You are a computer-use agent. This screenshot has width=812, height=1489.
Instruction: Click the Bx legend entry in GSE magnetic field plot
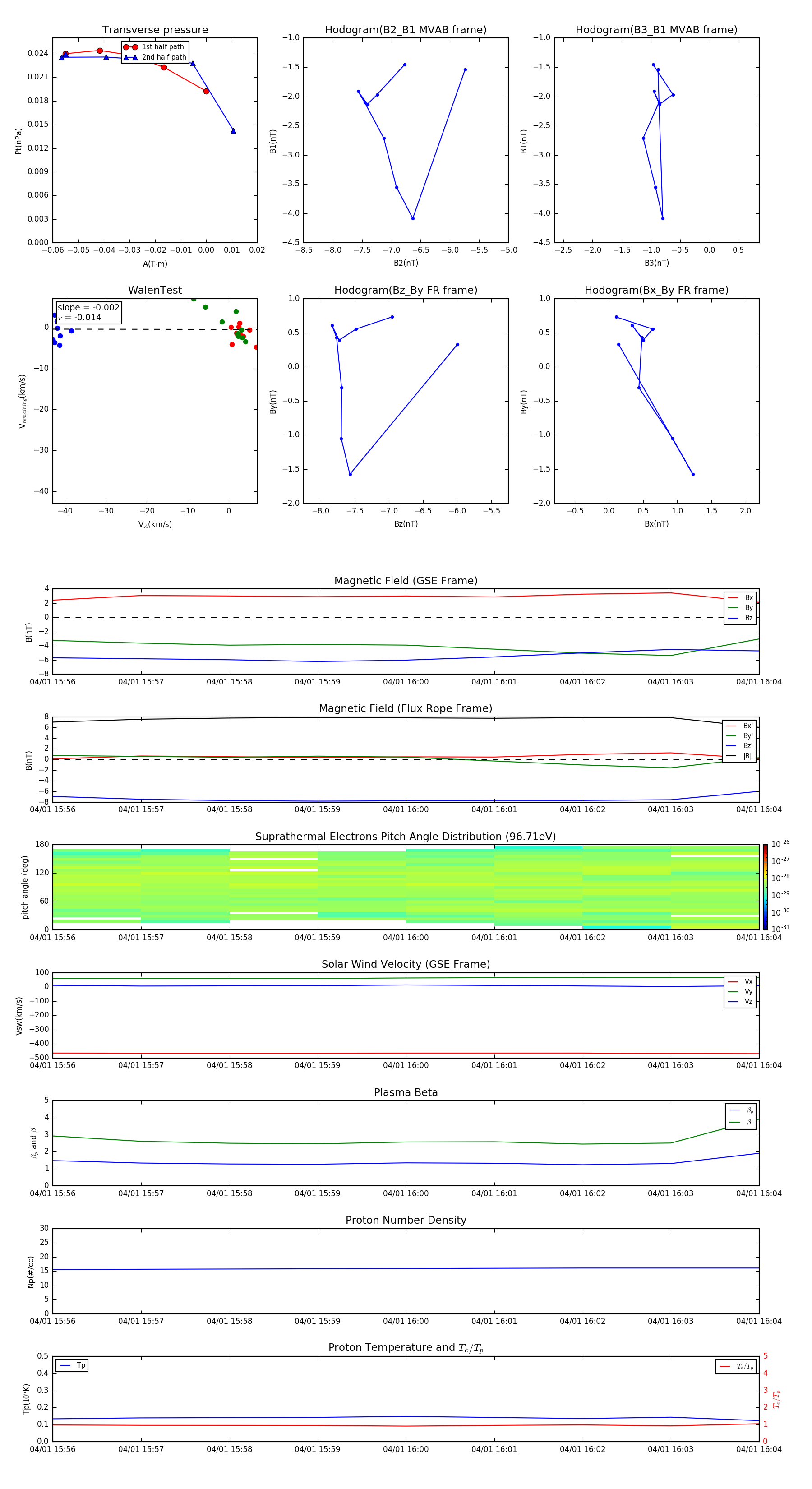point(740,598)
